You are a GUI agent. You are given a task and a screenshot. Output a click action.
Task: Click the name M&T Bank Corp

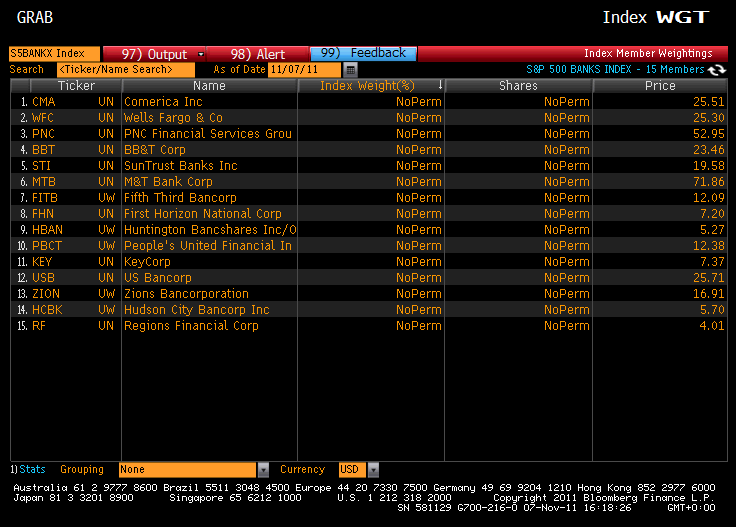(x=169, y=182)
